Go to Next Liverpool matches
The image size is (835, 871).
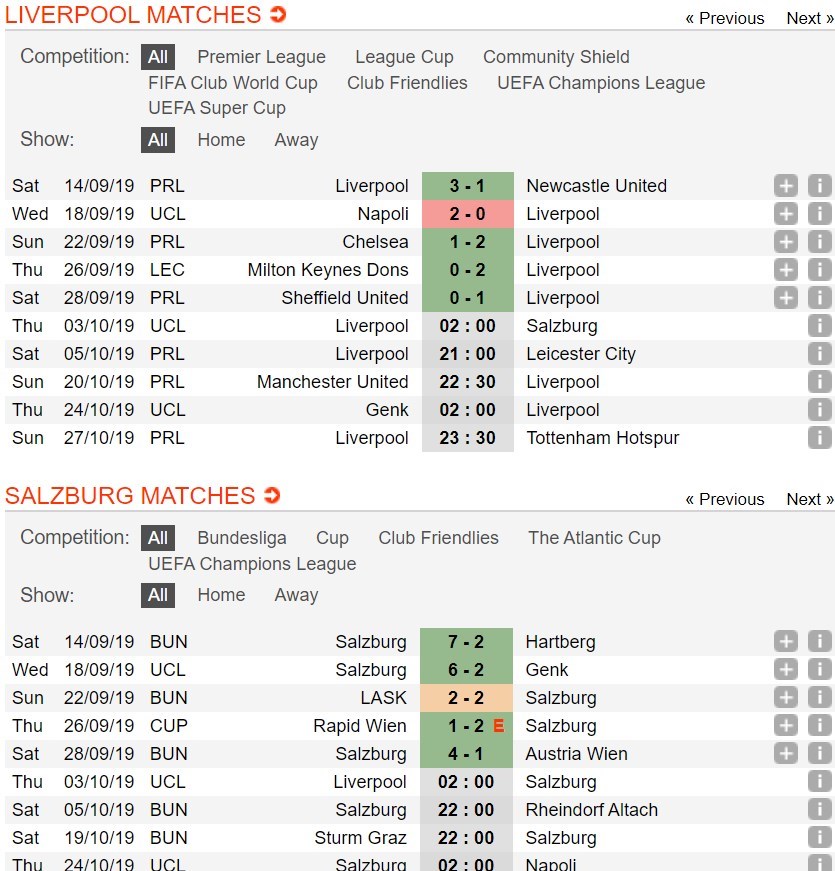click(810, 18)
